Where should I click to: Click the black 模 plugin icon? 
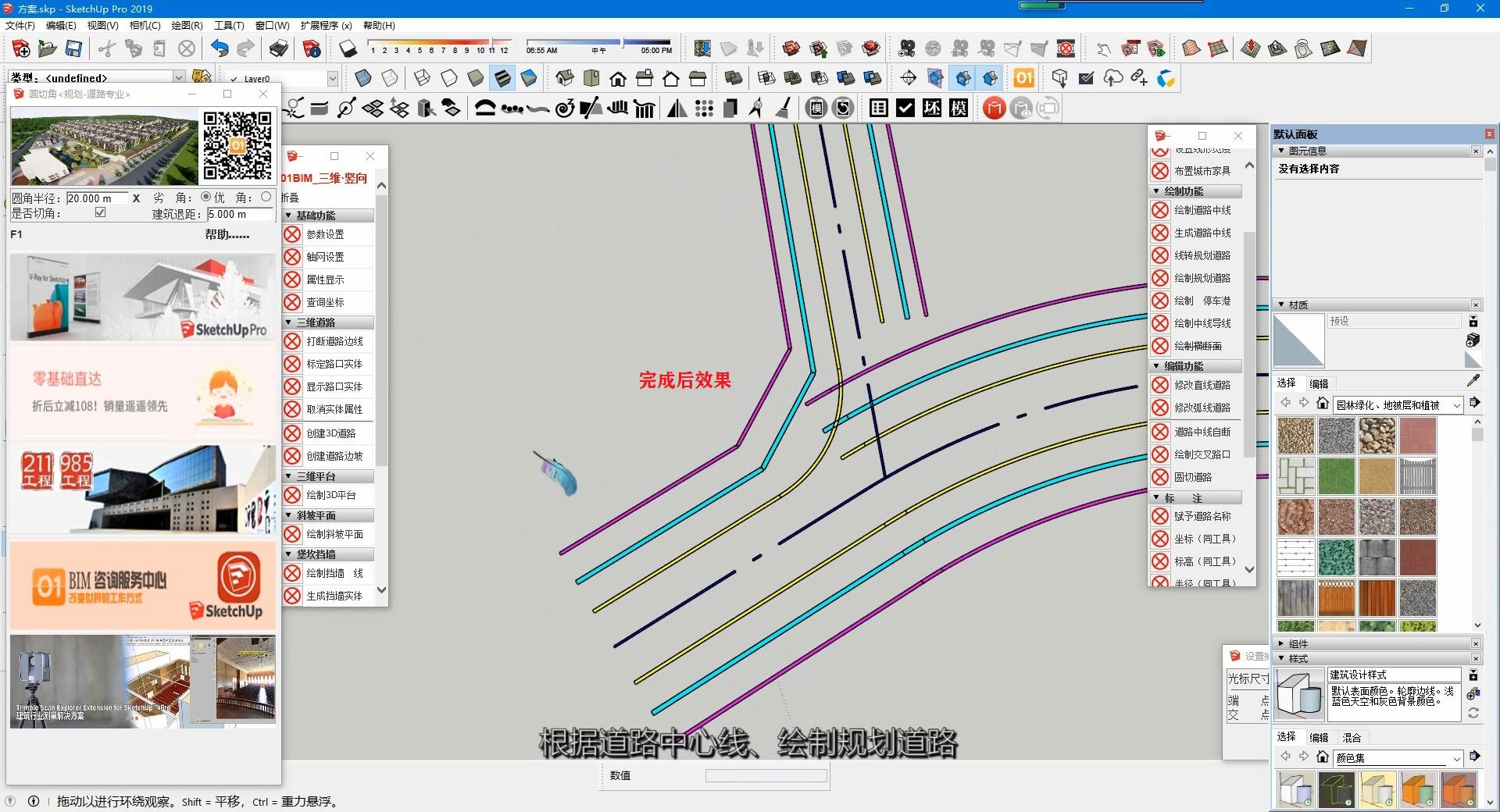(x=959, y=108)
